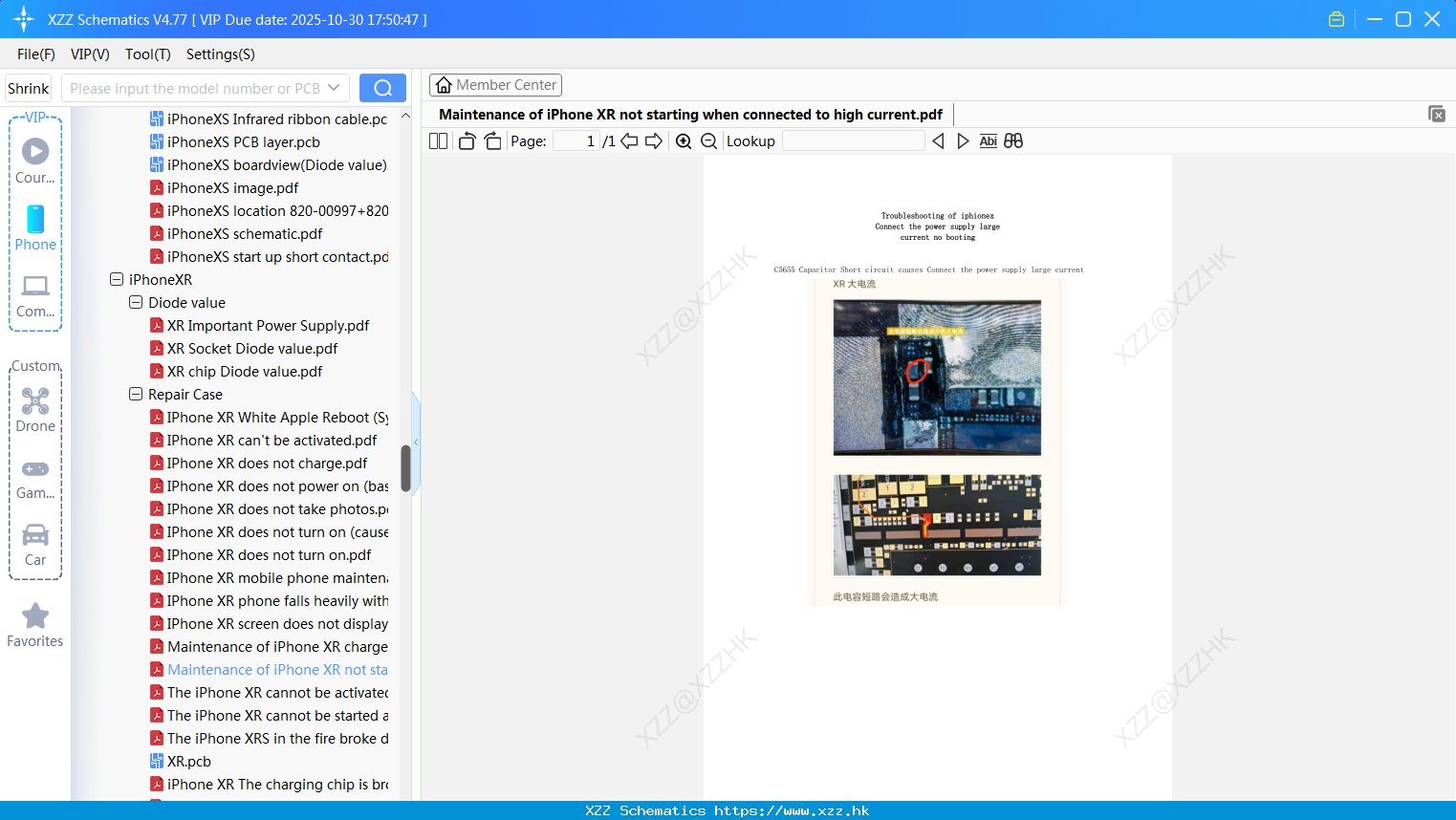Open iPhoneXS PCB layer.pcb file
Screen dimensions: 1456x820
(x=235, y=142)
